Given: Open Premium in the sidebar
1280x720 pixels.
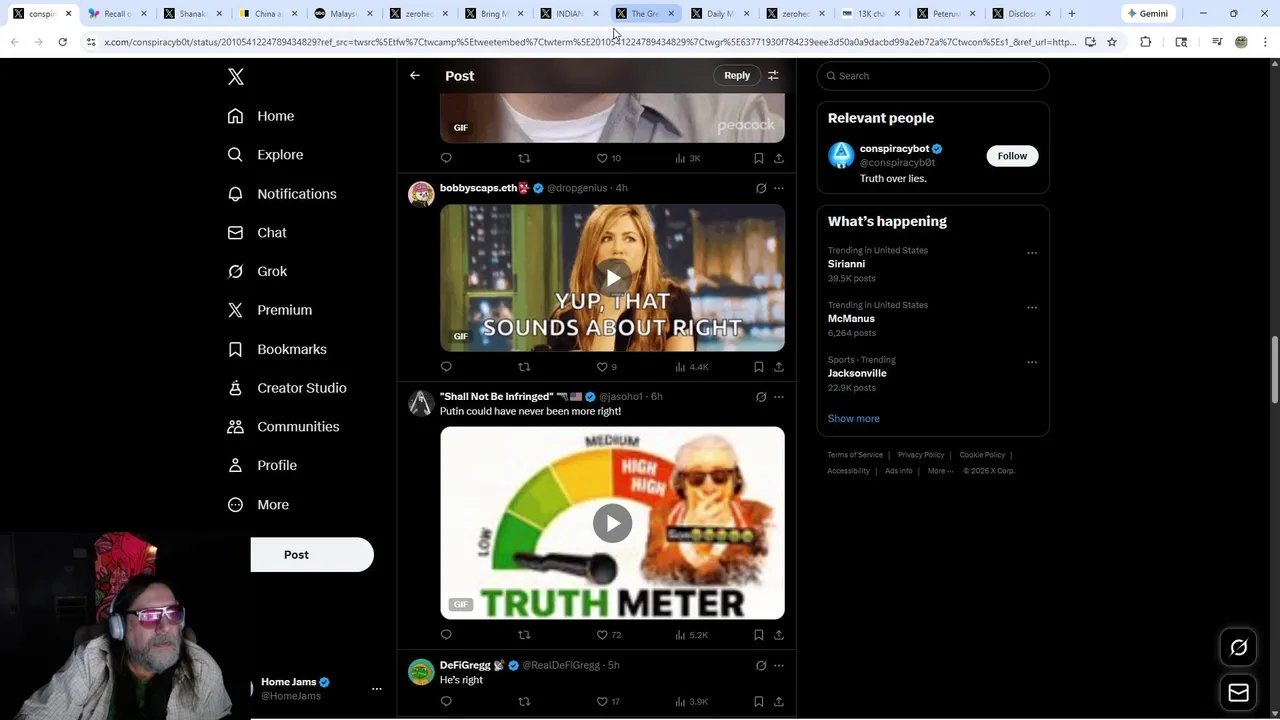Looking at the screenshot, I should [270, 310].
